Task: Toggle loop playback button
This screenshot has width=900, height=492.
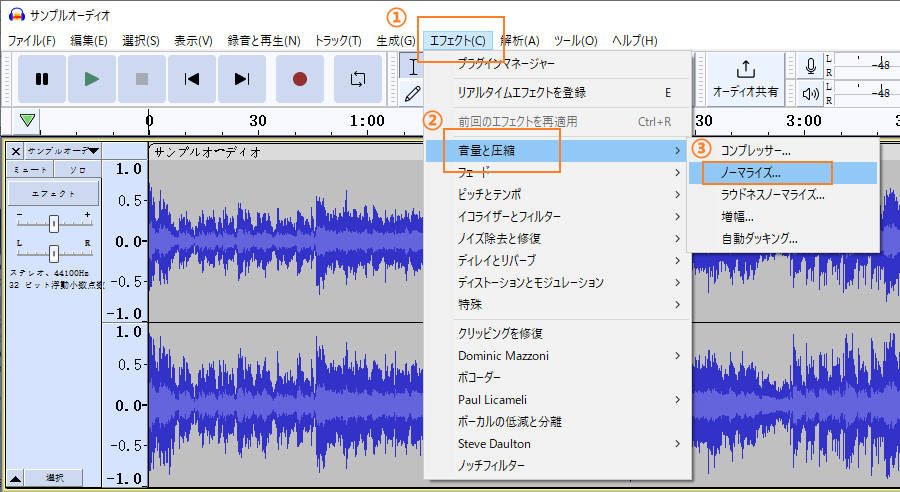Action: 358,79
